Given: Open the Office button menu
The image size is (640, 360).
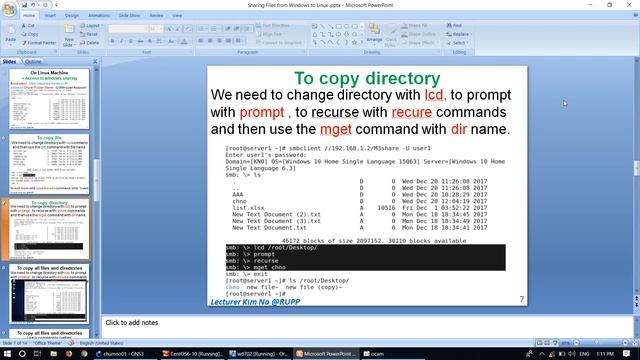Looking at the screenshot, I should (x=9, y=9).
